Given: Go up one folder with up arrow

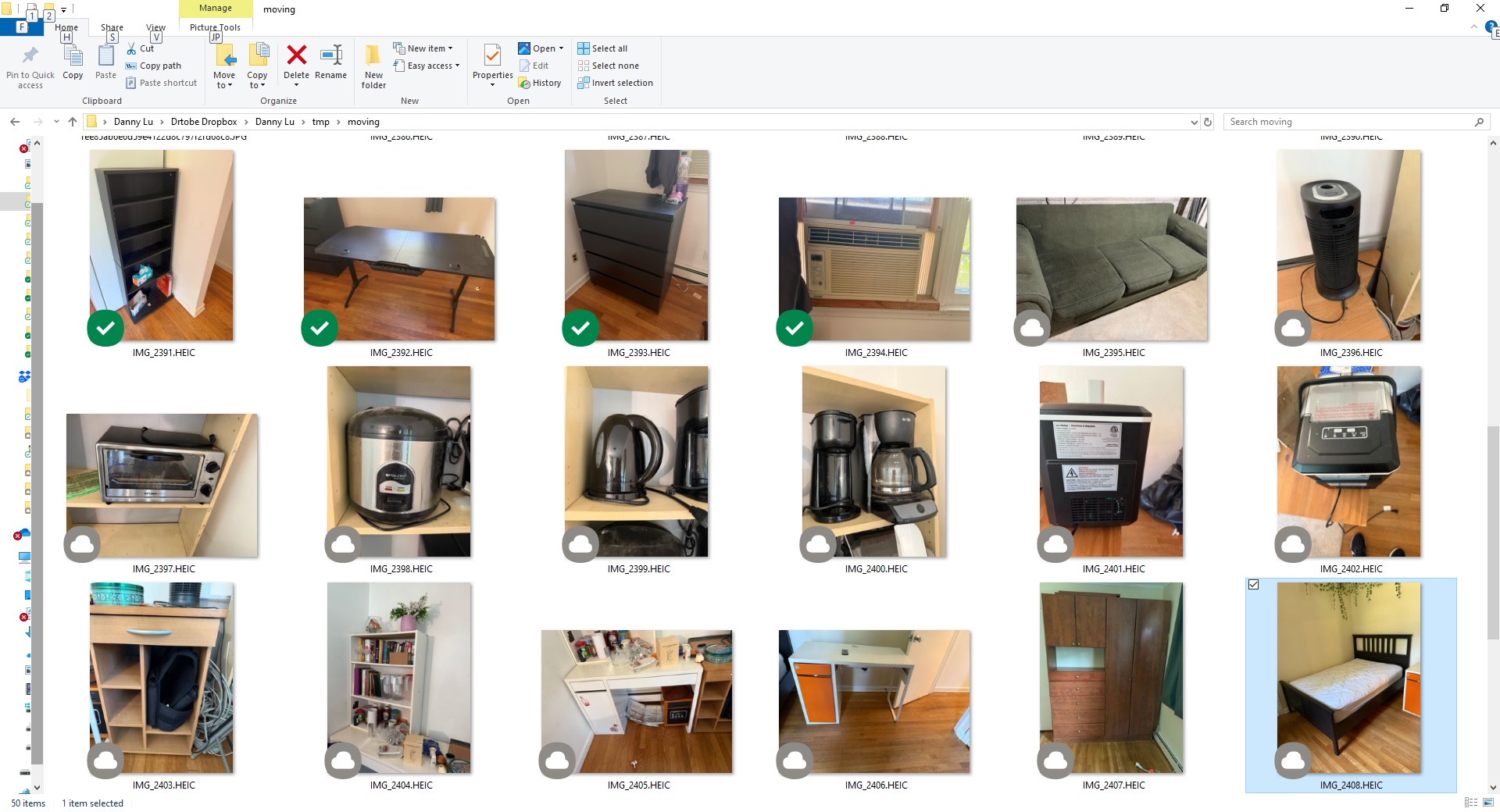Looking at the screenshot, I should (73, 122).
